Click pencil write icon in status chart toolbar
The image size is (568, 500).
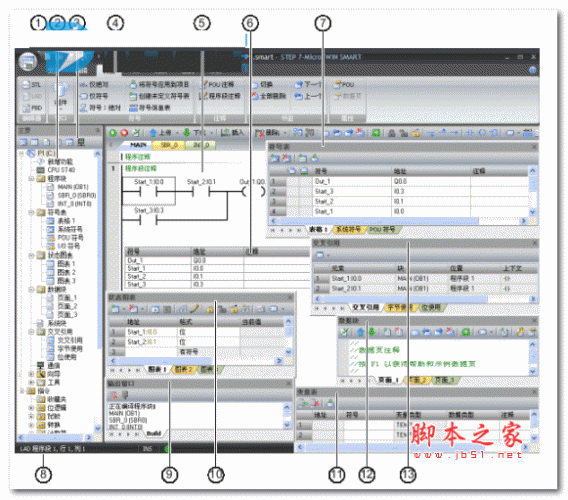pos(195,309)
